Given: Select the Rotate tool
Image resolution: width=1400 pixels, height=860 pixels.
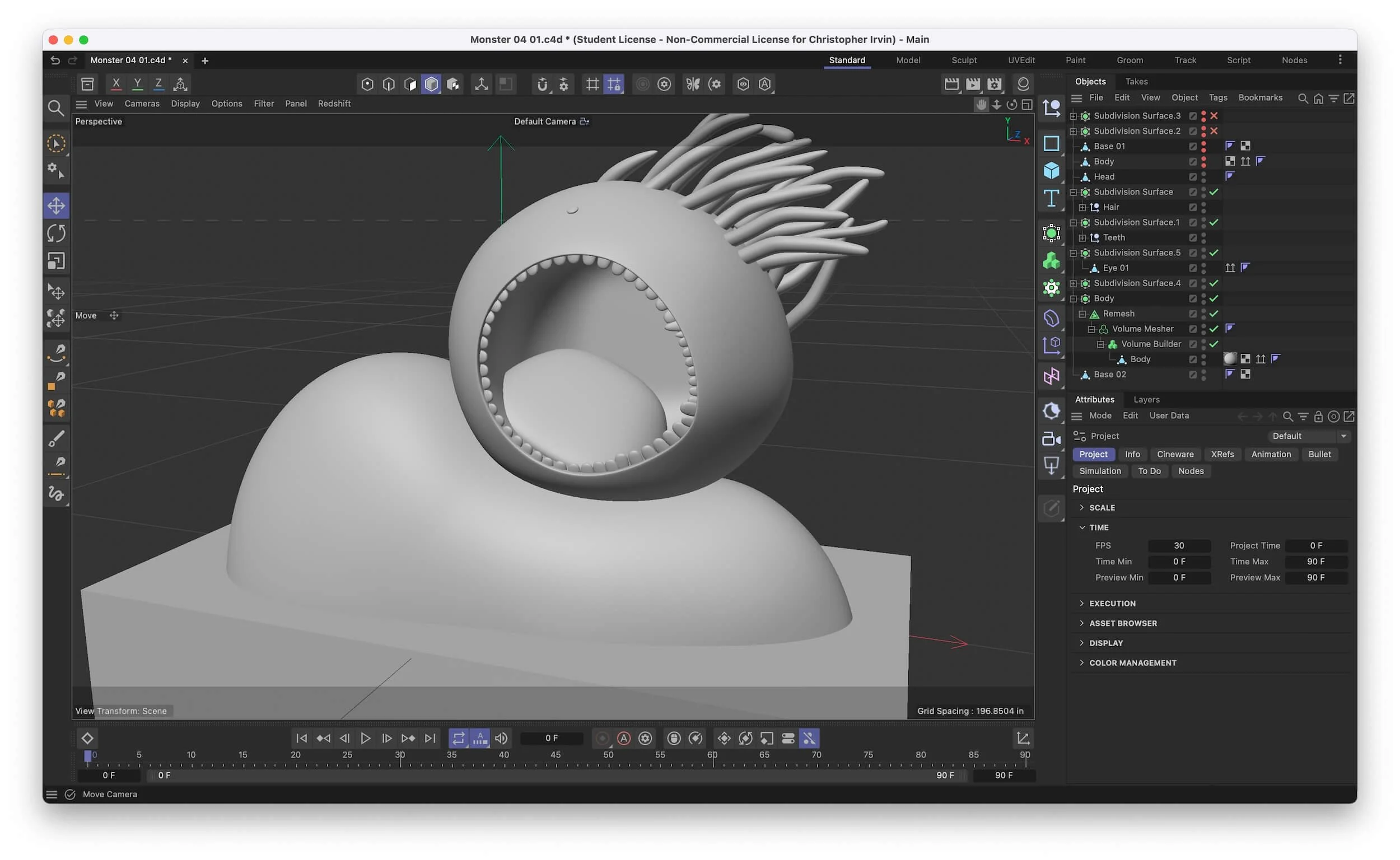Looking at the screenshot, I should point(56,233).
